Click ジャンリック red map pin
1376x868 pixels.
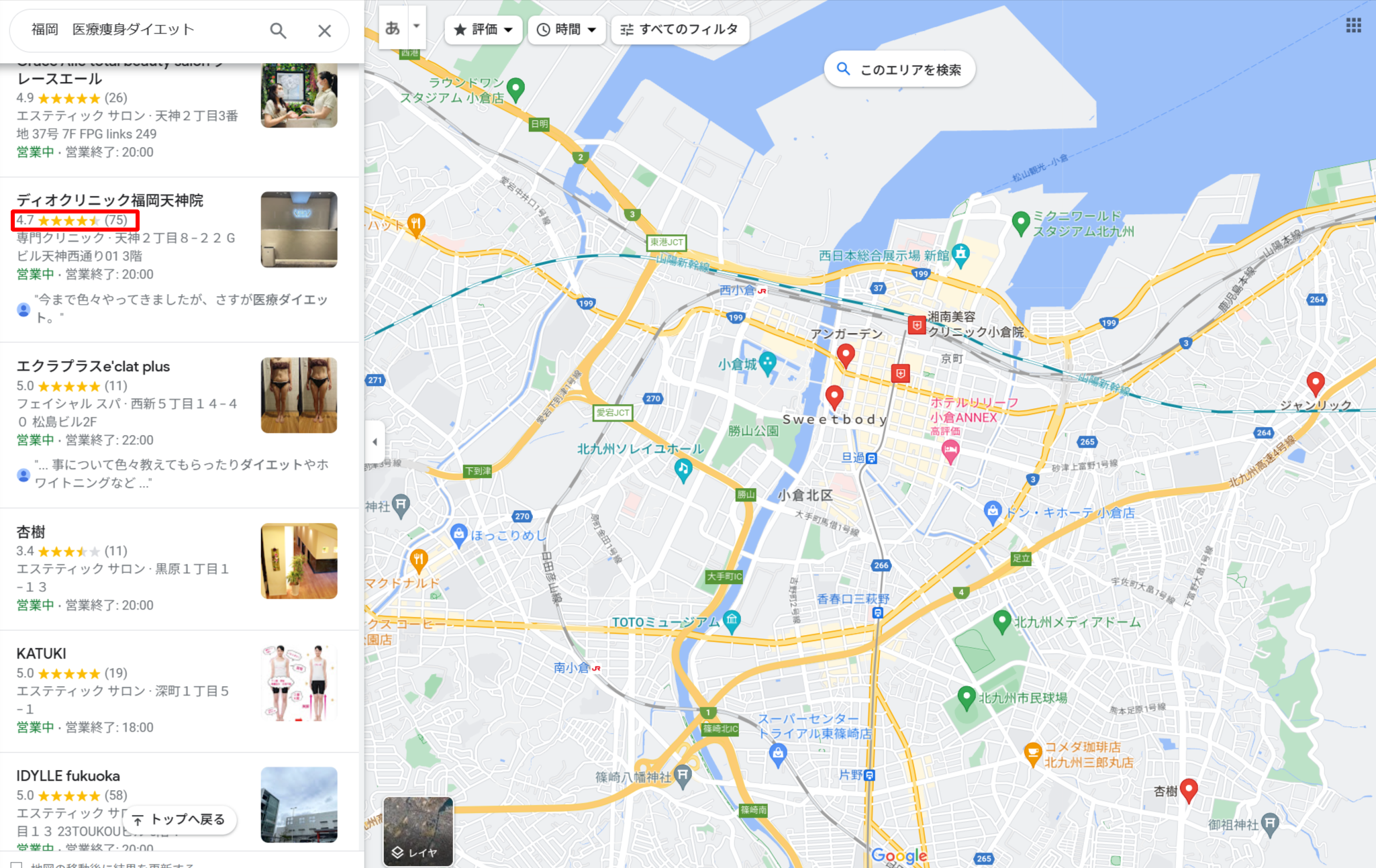tap(1316, 384)
